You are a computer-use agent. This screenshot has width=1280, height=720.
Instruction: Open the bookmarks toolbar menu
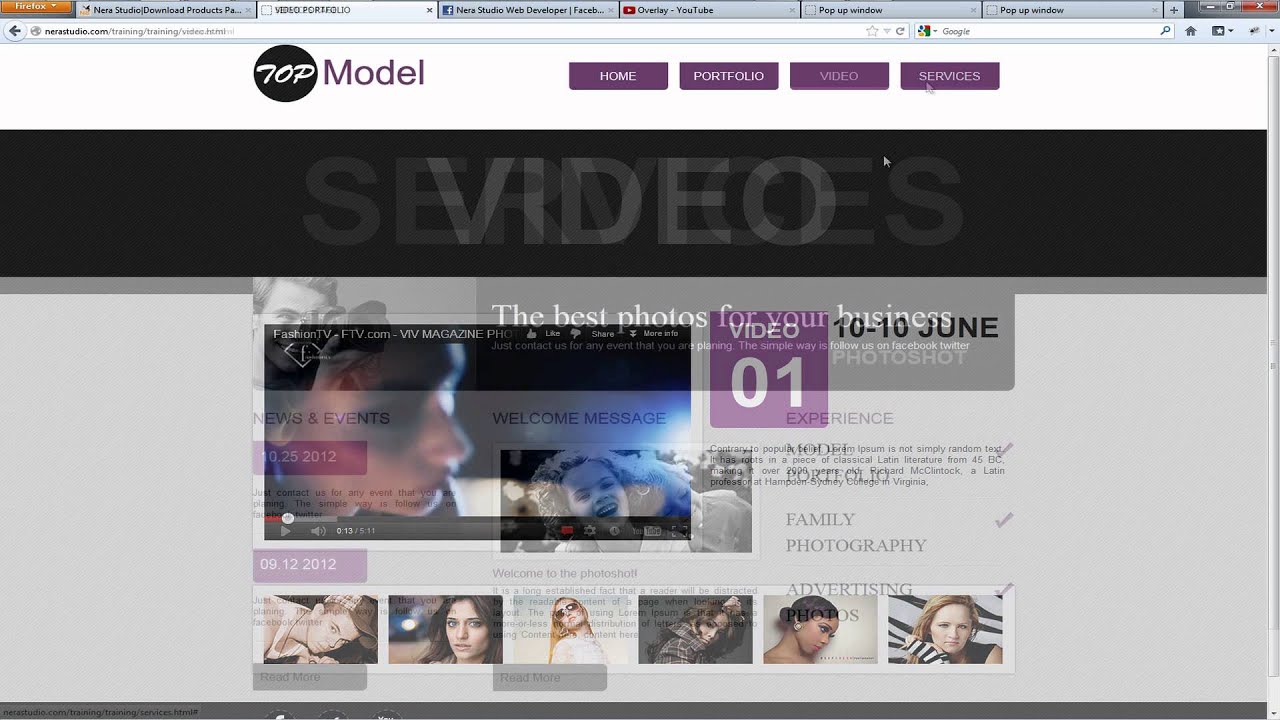1220,31
